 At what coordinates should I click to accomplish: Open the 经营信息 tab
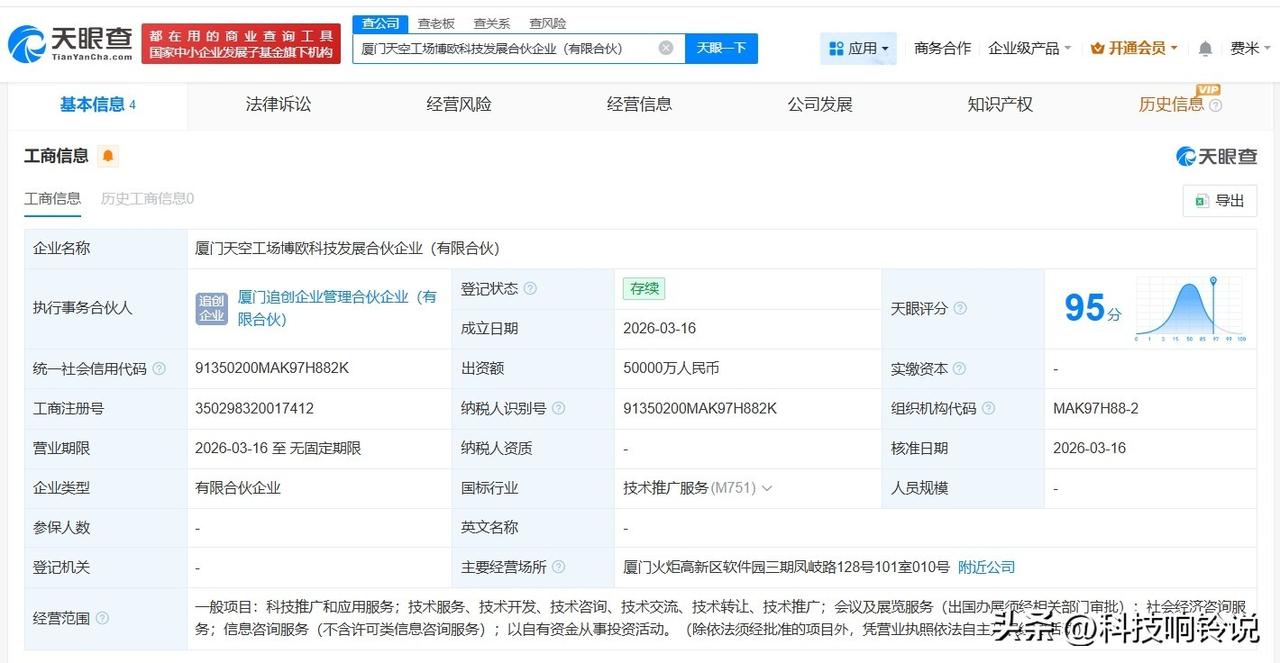tap(639, 104)
